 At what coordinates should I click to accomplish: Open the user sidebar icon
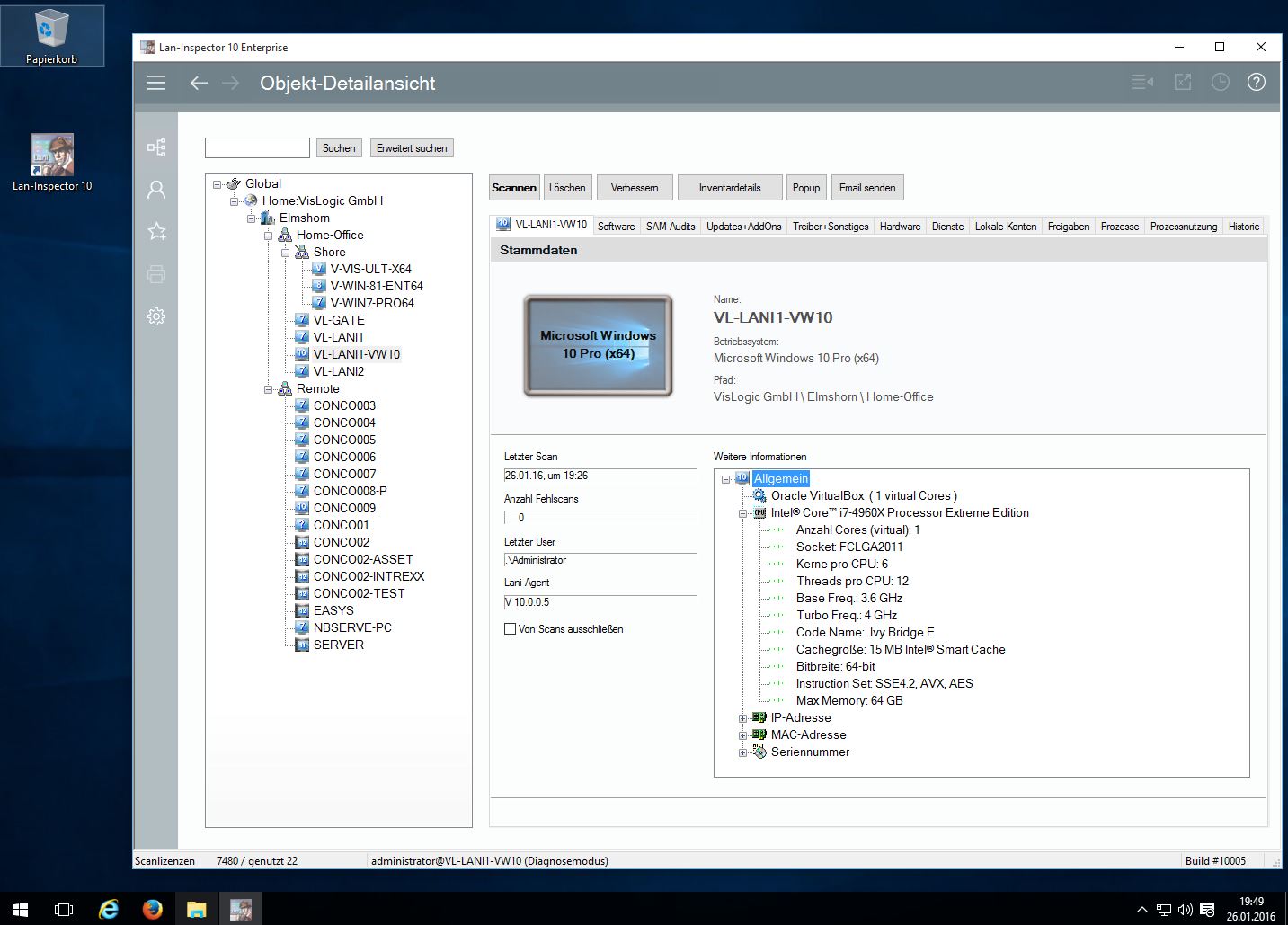[156, 189]
